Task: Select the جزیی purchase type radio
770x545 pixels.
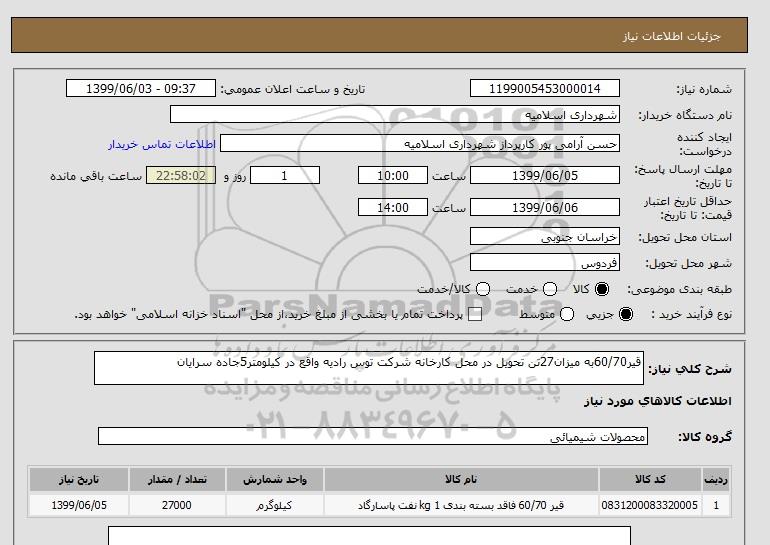Action: coord(626,314)
